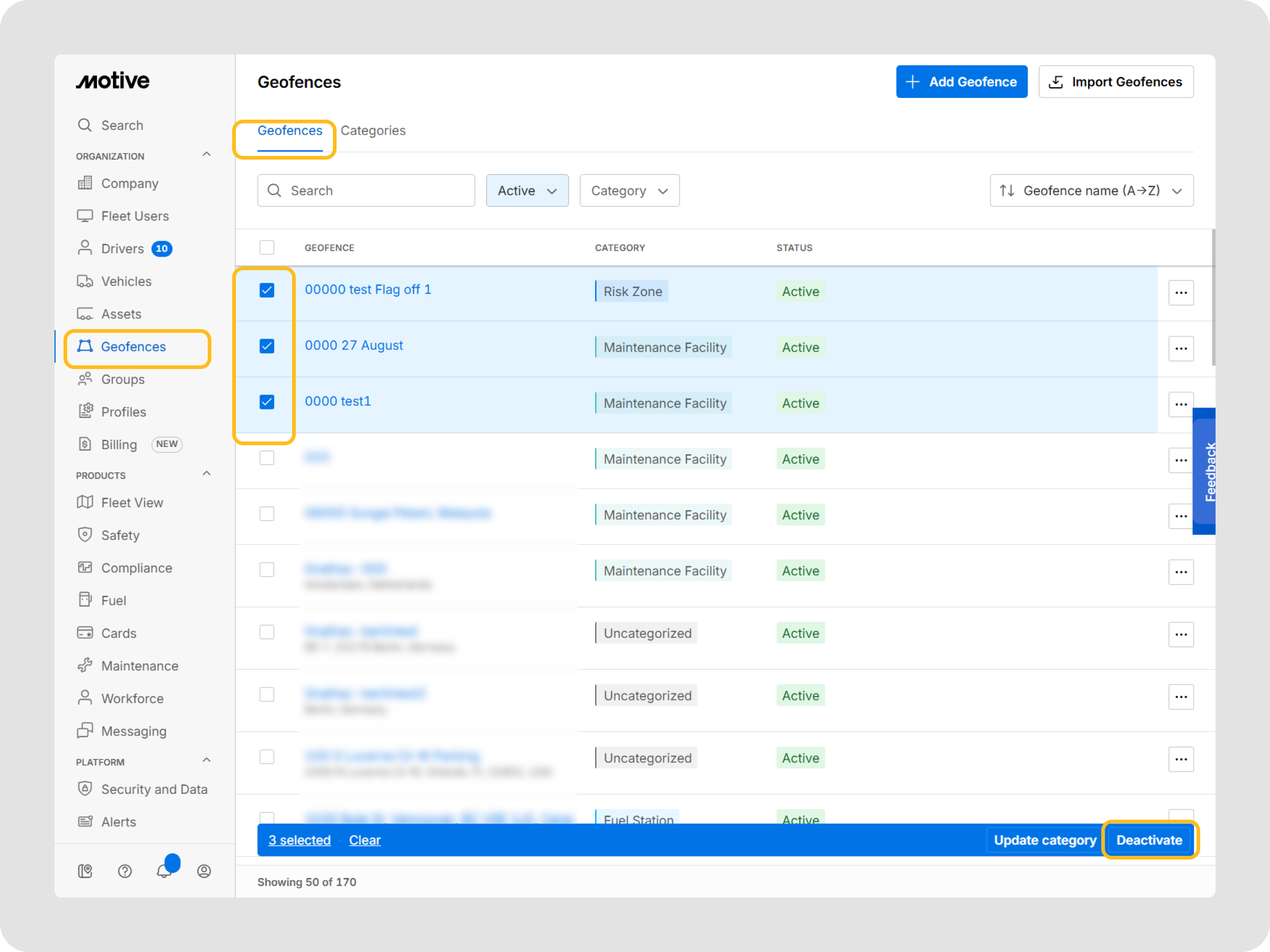Open the Category filter dropdown

pos(629,190)
